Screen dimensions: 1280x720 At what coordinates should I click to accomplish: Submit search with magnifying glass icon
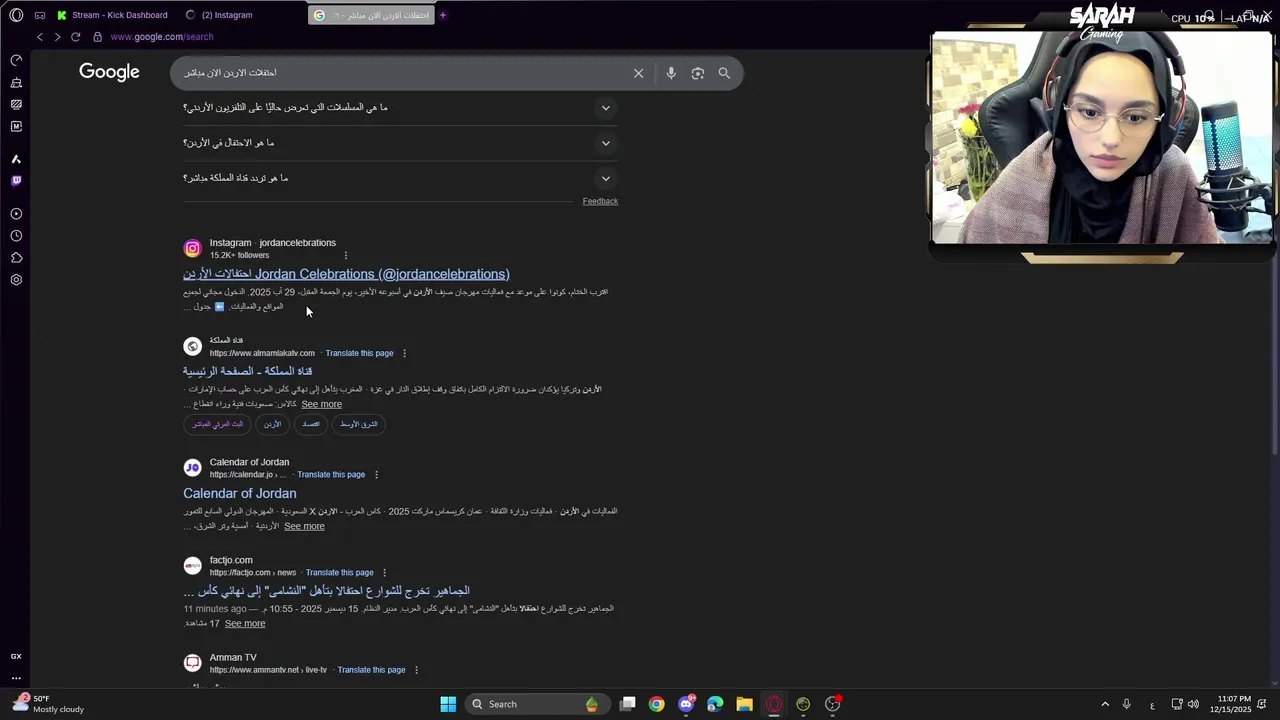[x=724, y=73]
